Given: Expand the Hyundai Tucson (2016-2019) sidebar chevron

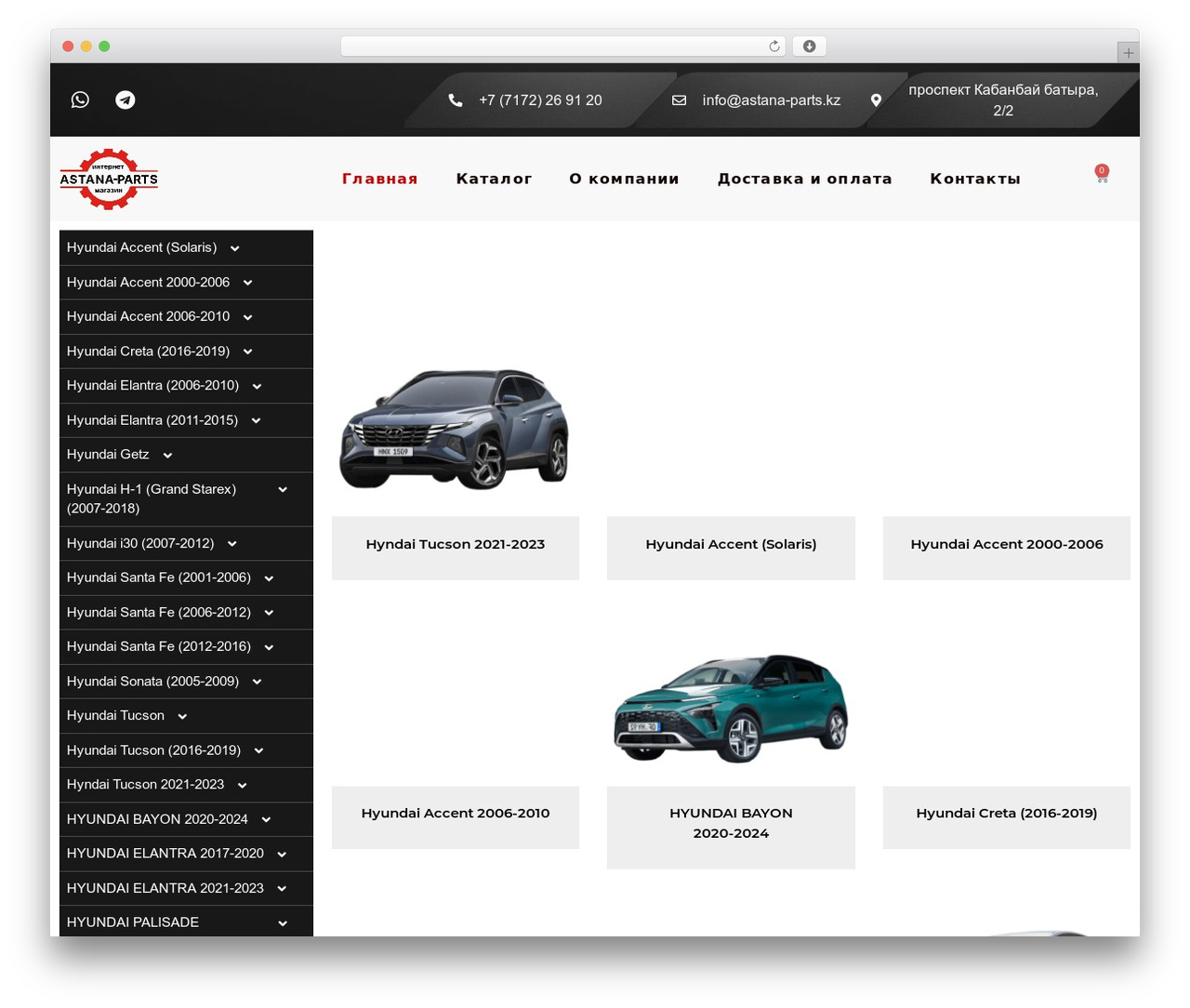Looking at the screenshot, I should click(259, 750).
